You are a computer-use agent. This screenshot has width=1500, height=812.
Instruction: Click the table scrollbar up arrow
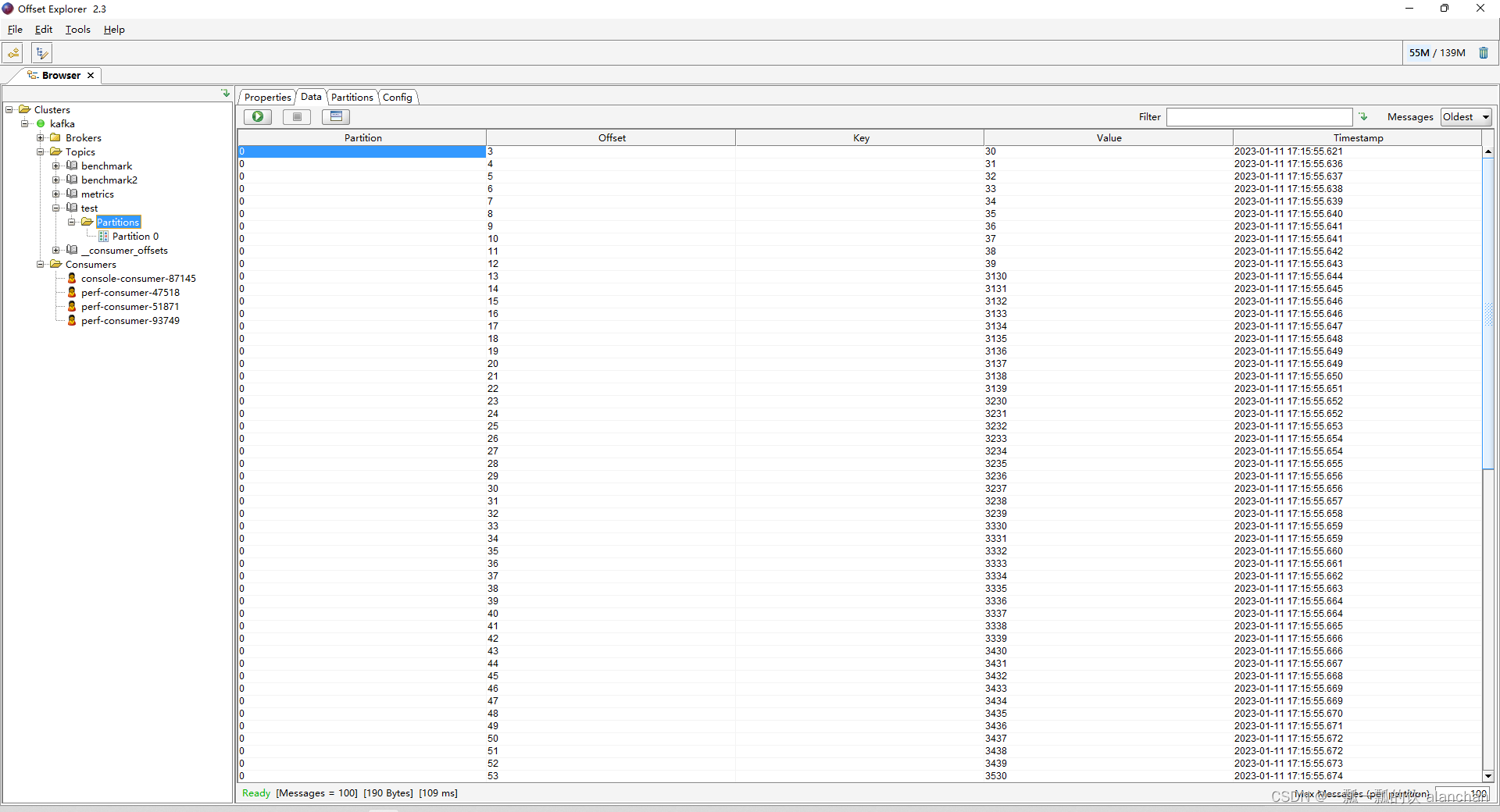tap(1488, 151)
